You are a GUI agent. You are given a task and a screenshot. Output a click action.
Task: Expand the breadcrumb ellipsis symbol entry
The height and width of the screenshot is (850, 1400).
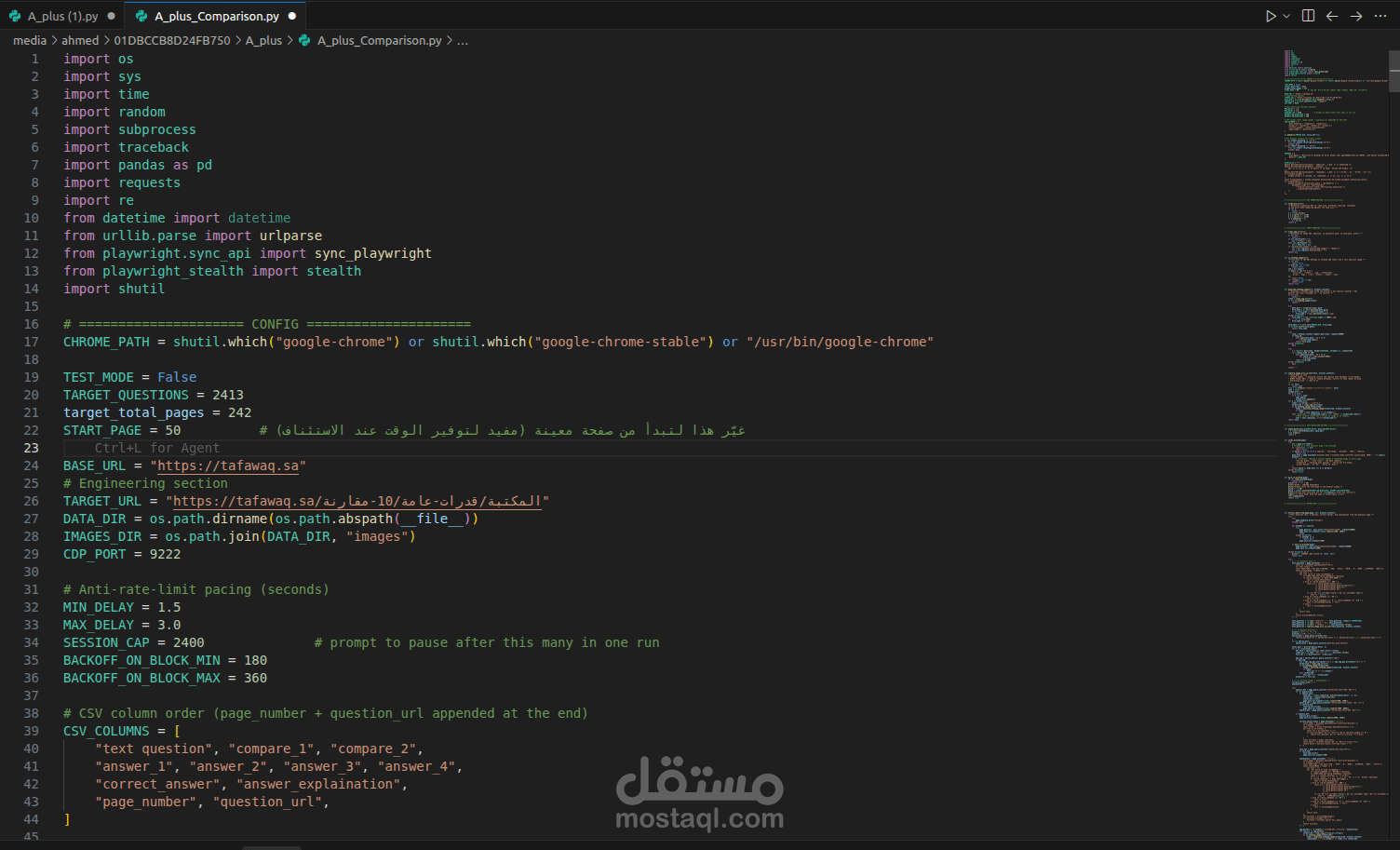[x=463, y=40]
